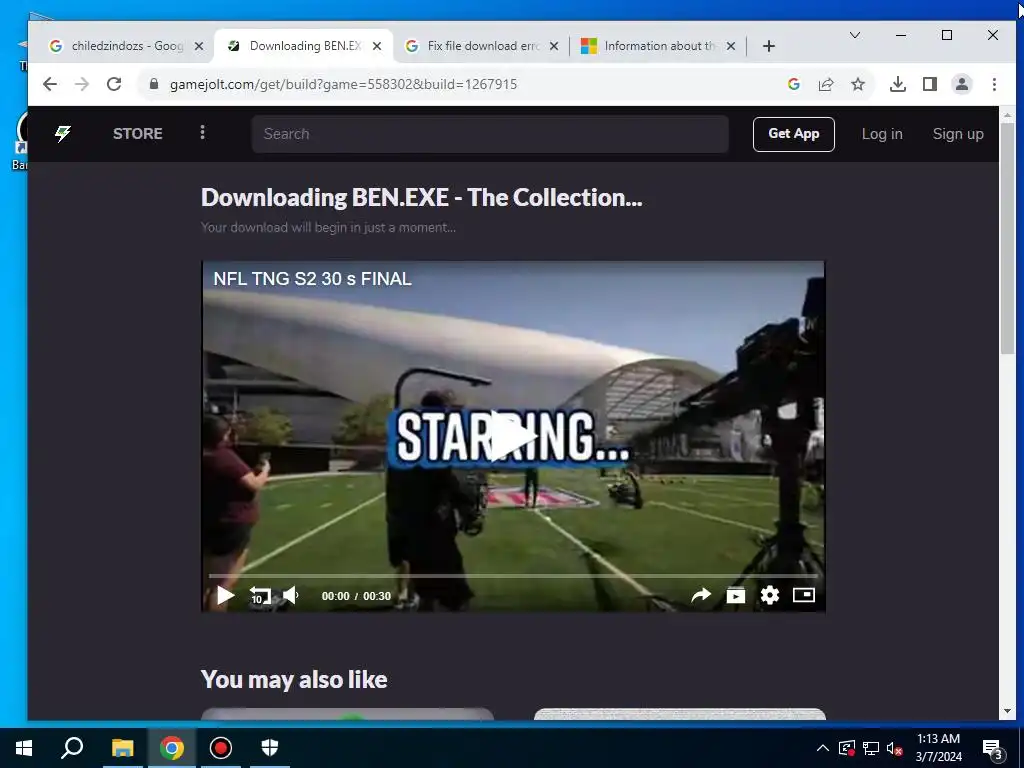Click the muted volume tray icon
This screenshot has height=768, width=1024.
894,748
